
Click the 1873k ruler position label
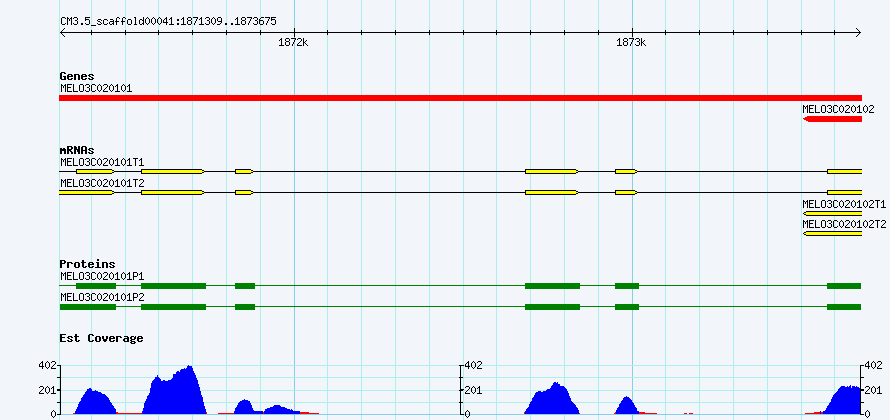[x=631, y=43]
